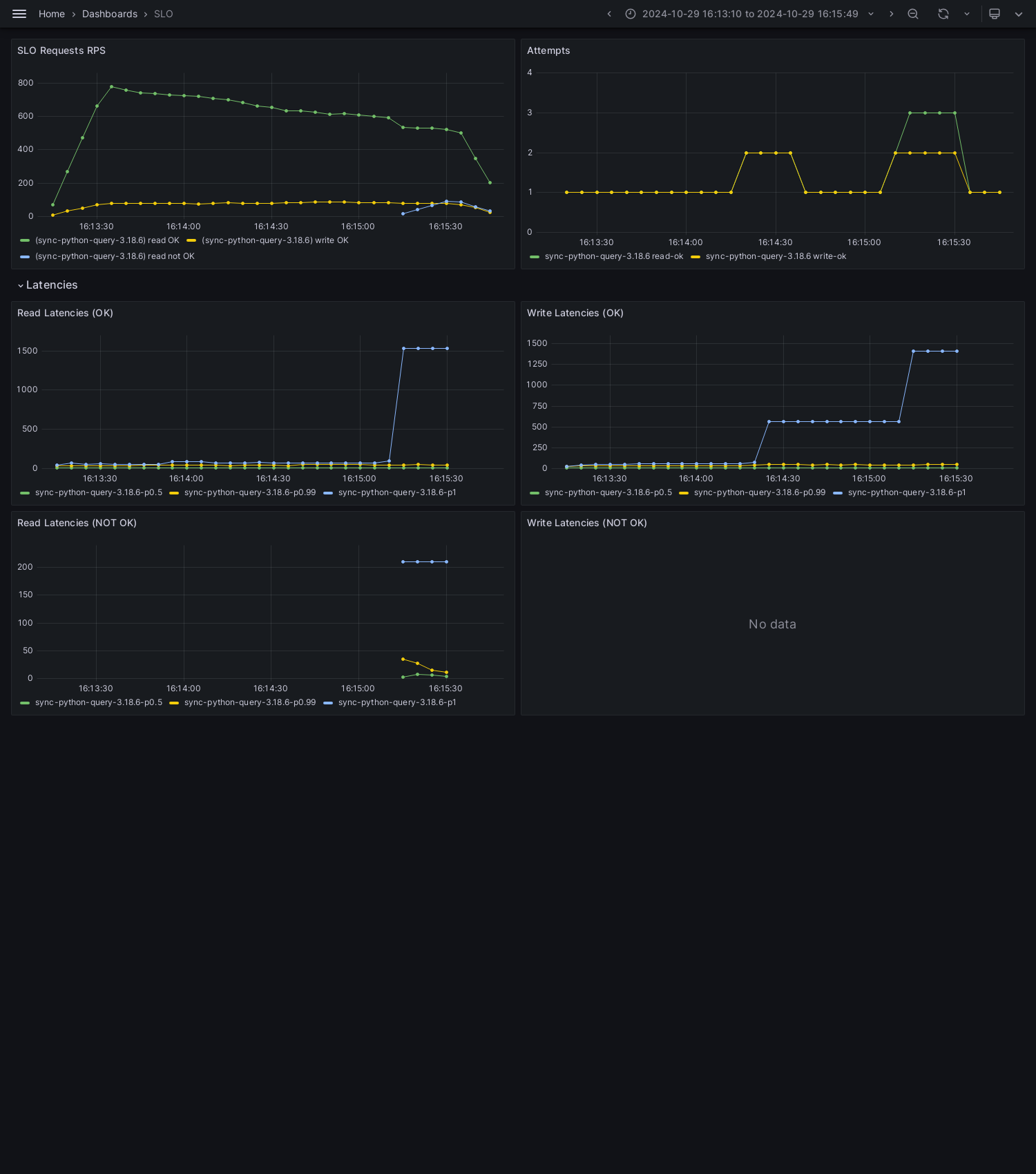The height and width of the screenshot is (1174, 1036).
Task: Click yellow swatch for 'write OK' legend
Action: pos(191,240)
